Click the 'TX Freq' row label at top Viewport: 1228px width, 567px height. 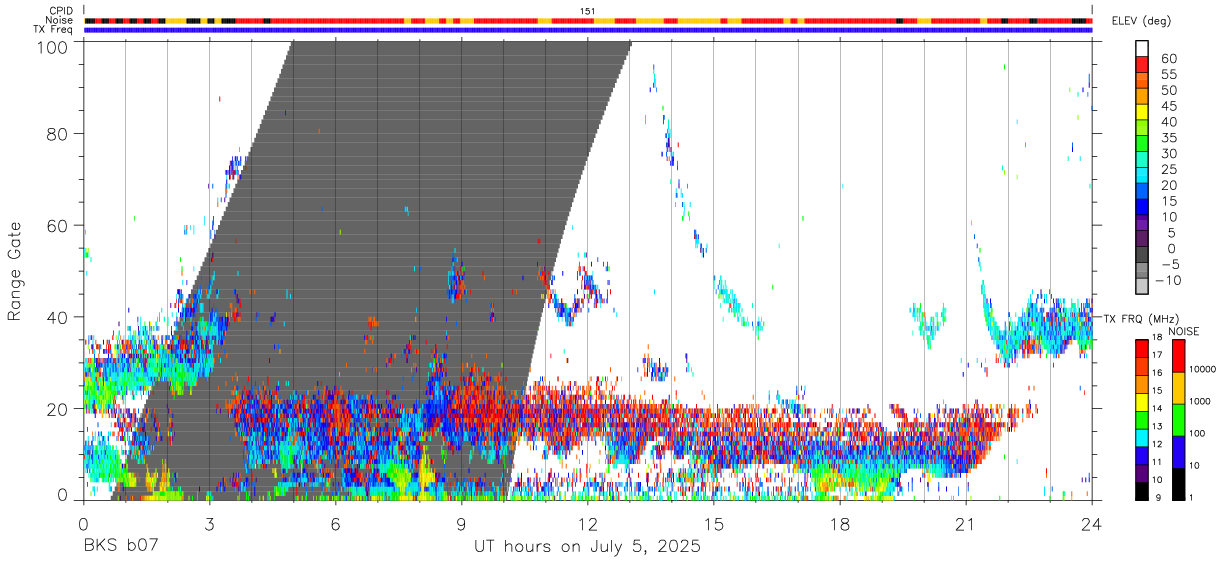coord(54,30)
